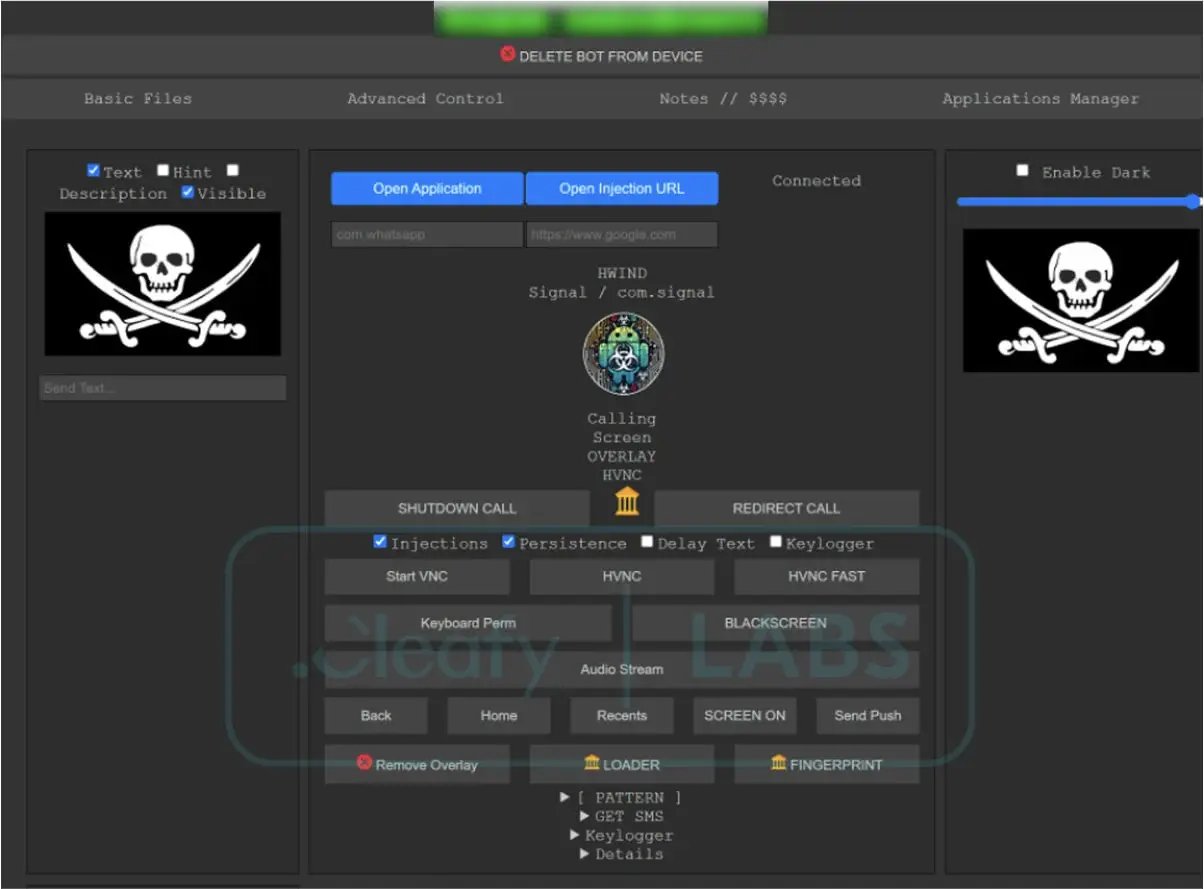This screenshot has height=889, width=1204.
Task: Click the Signal / com.signal text
Action: tap(622, 293)
